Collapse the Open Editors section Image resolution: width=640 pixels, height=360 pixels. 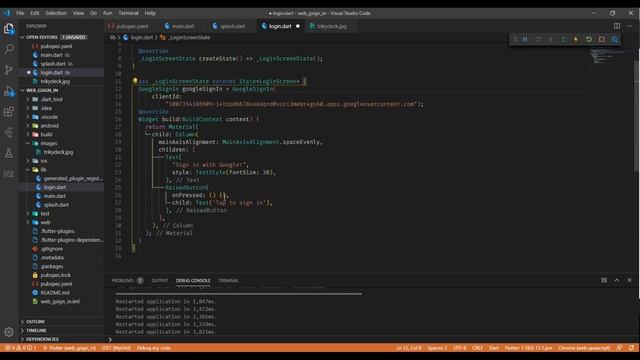coord(61,37)
